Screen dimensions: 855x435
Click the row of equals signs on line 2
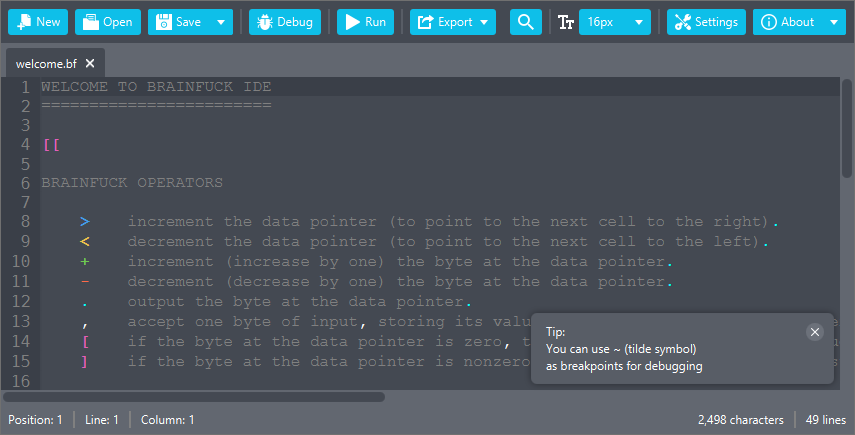pyautogui.click(x=156, y=106)
